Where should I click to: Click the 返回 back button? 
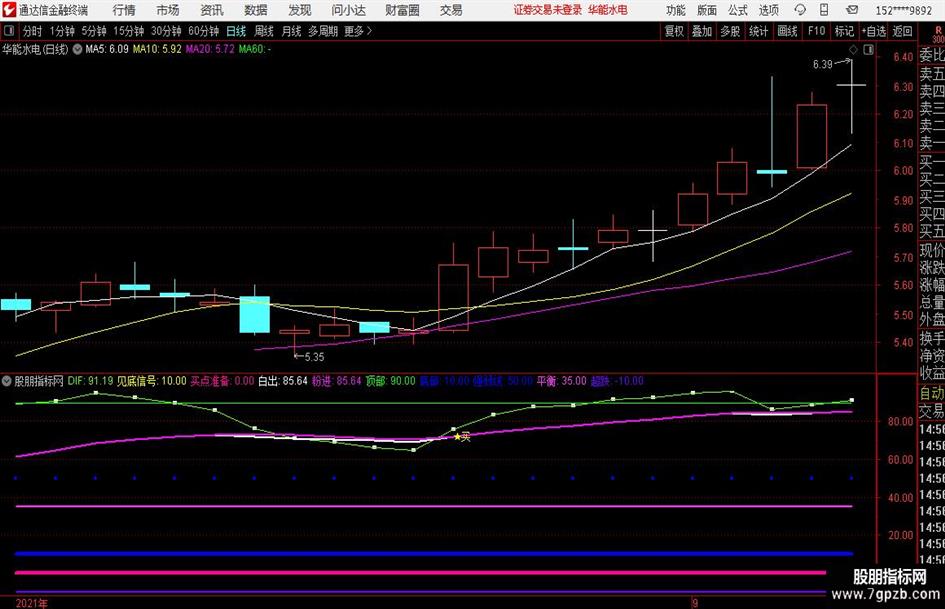[902, 31]
